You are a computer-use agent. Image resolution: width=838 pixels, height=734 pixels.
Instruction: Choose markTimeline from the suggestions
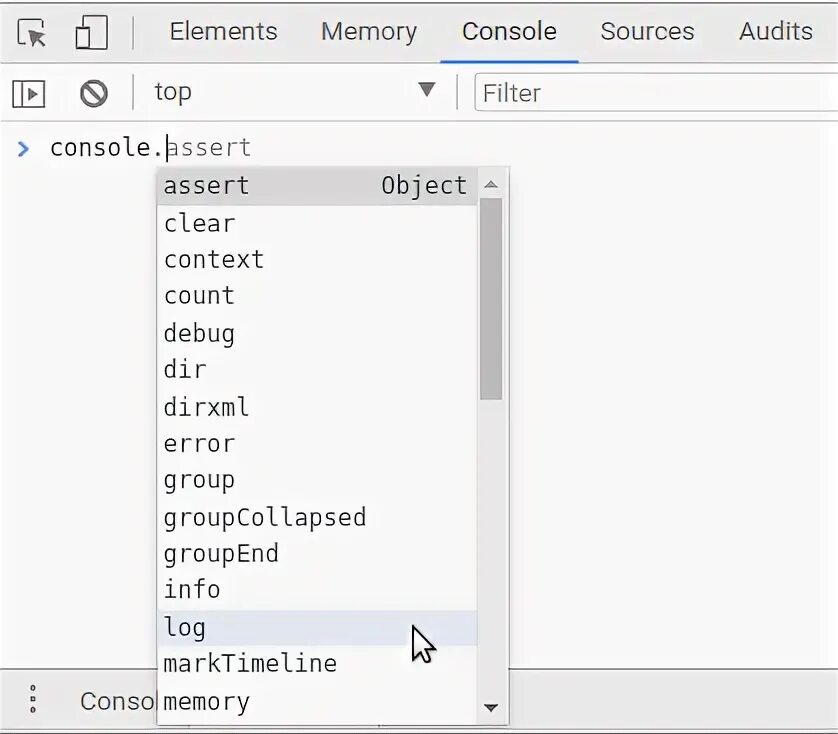pos(250,663)
